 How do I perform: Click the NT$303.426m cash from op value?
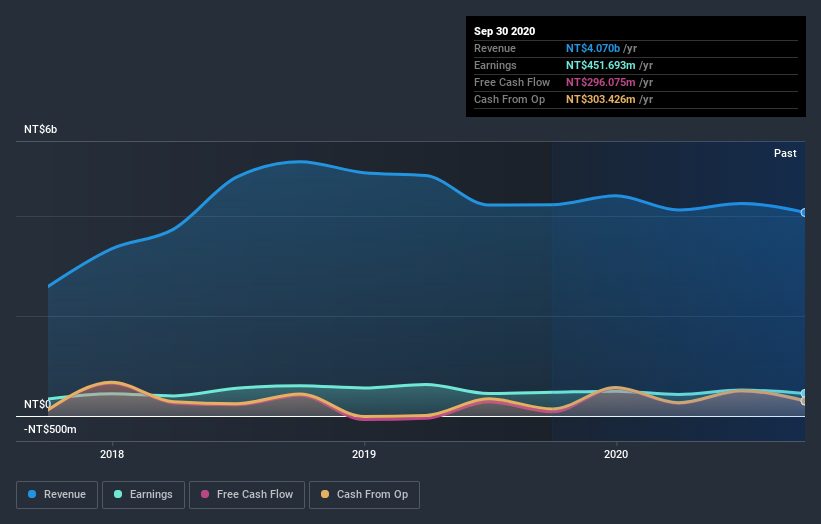(x=601, y=99)
